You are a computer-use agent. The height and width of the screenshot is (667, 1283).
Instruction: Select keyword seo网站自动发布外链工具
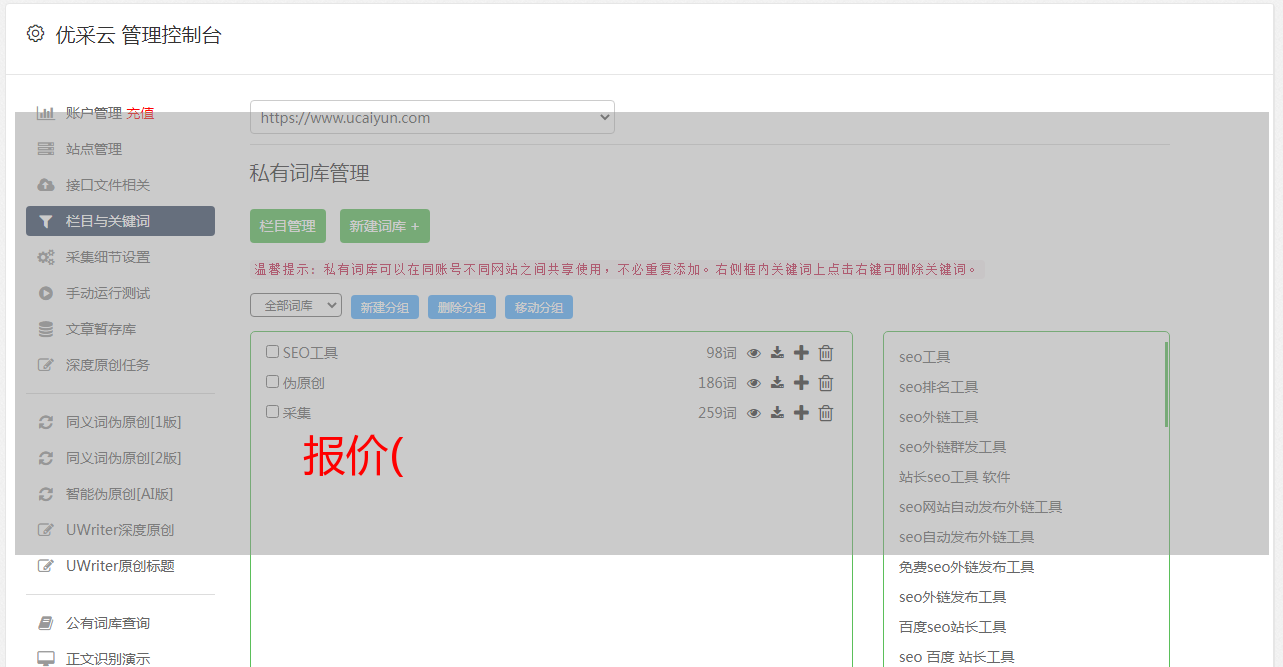(980, 507)
